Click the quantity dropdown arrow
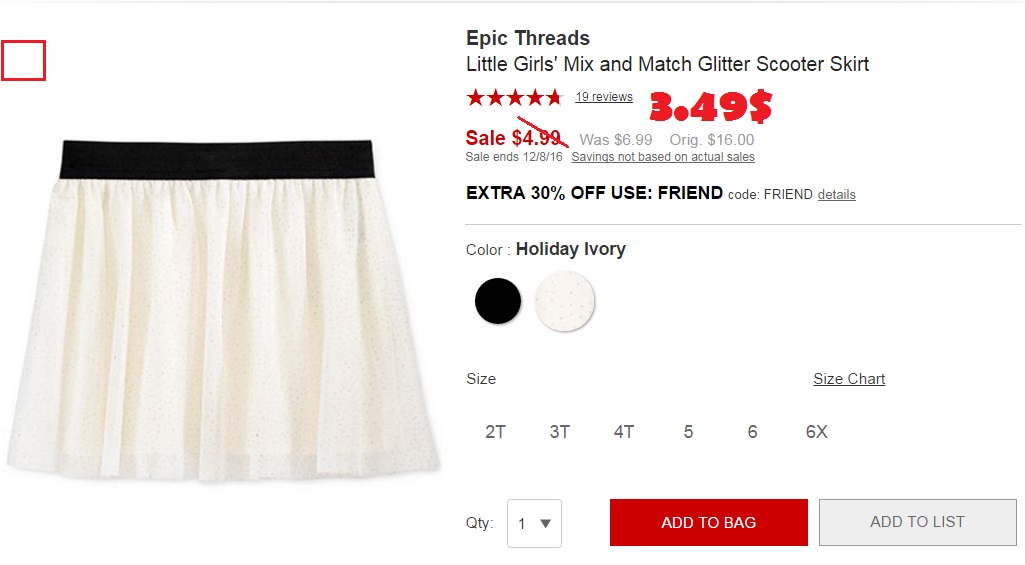 546,523
